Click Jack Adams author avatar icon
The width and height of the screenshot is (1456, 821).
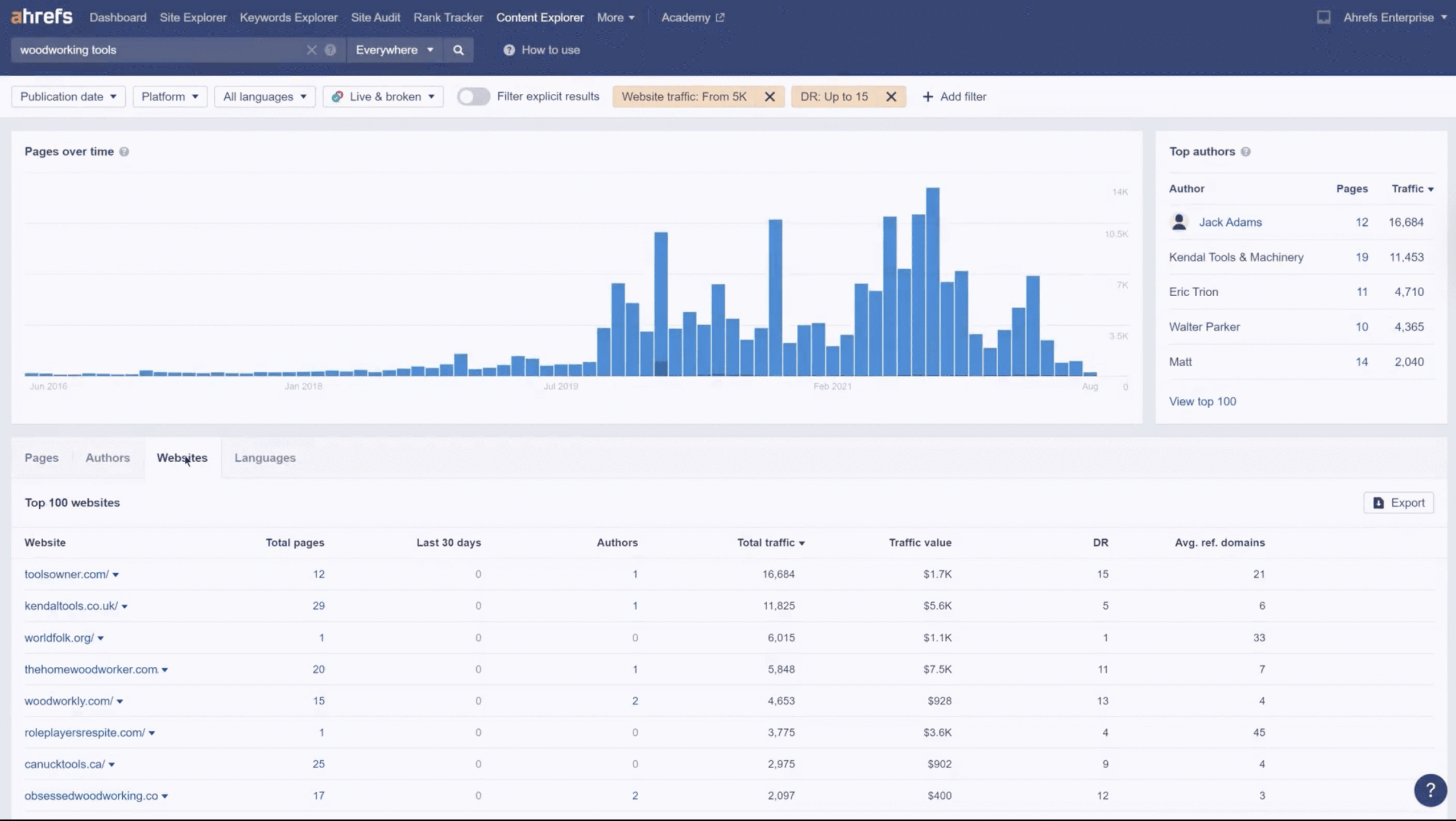1180,222
